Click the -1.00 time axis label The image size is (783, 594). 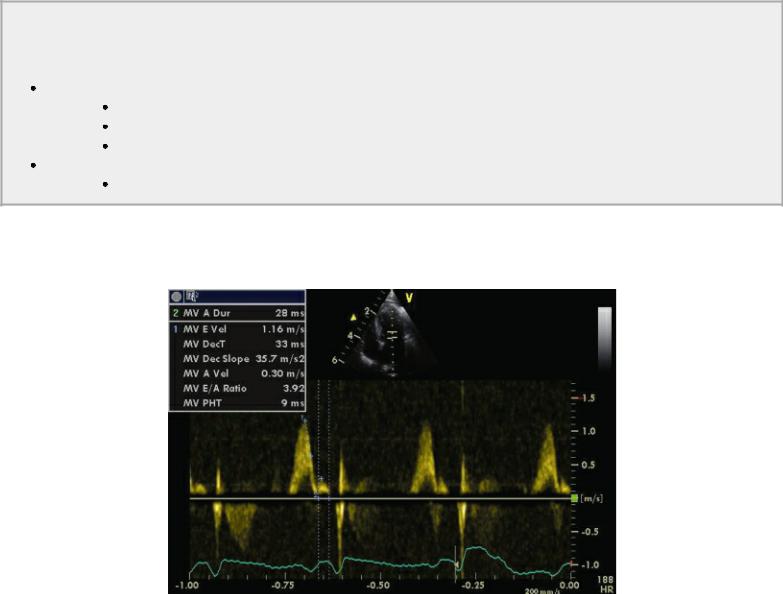click(187, 586)
